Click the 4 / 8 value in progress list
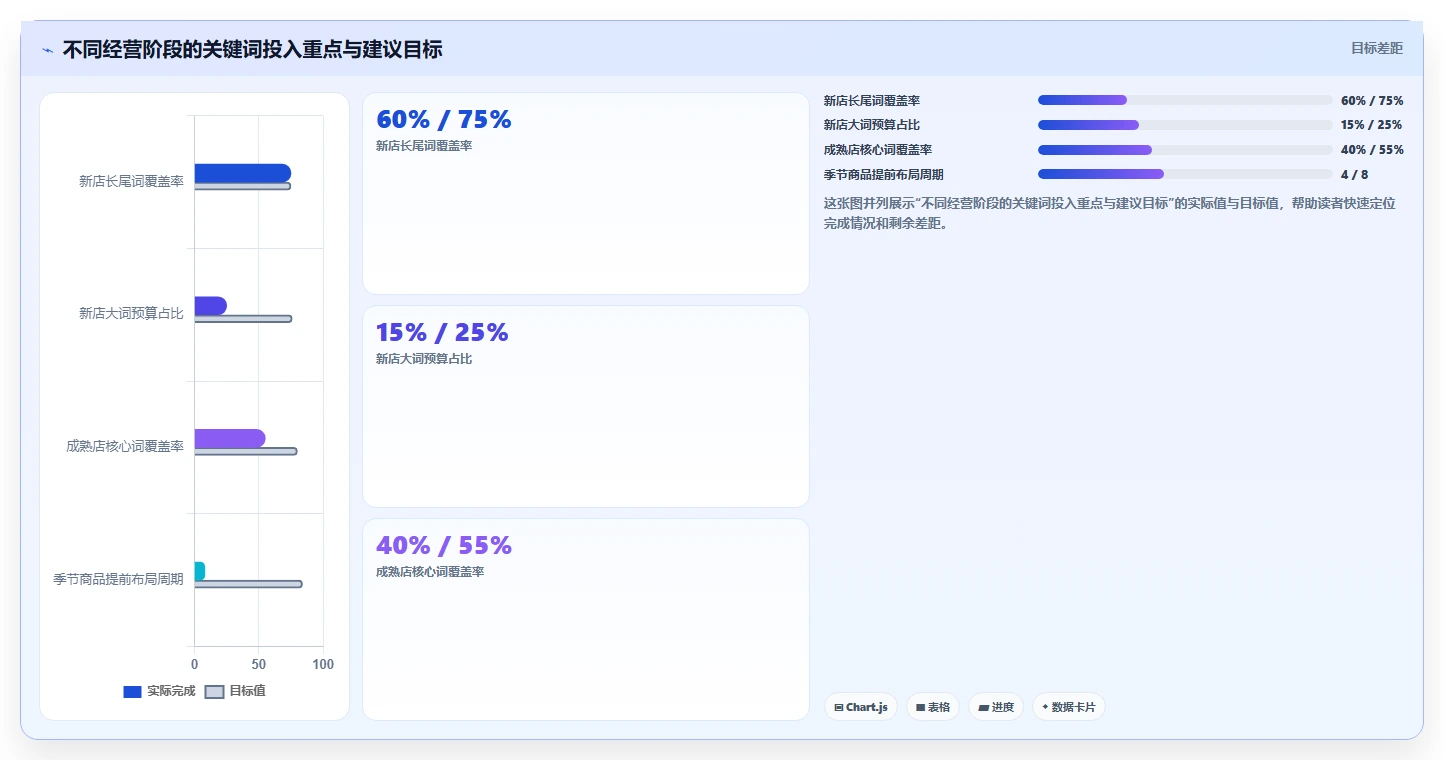The image size is (1444, 760). [1355, 175]
